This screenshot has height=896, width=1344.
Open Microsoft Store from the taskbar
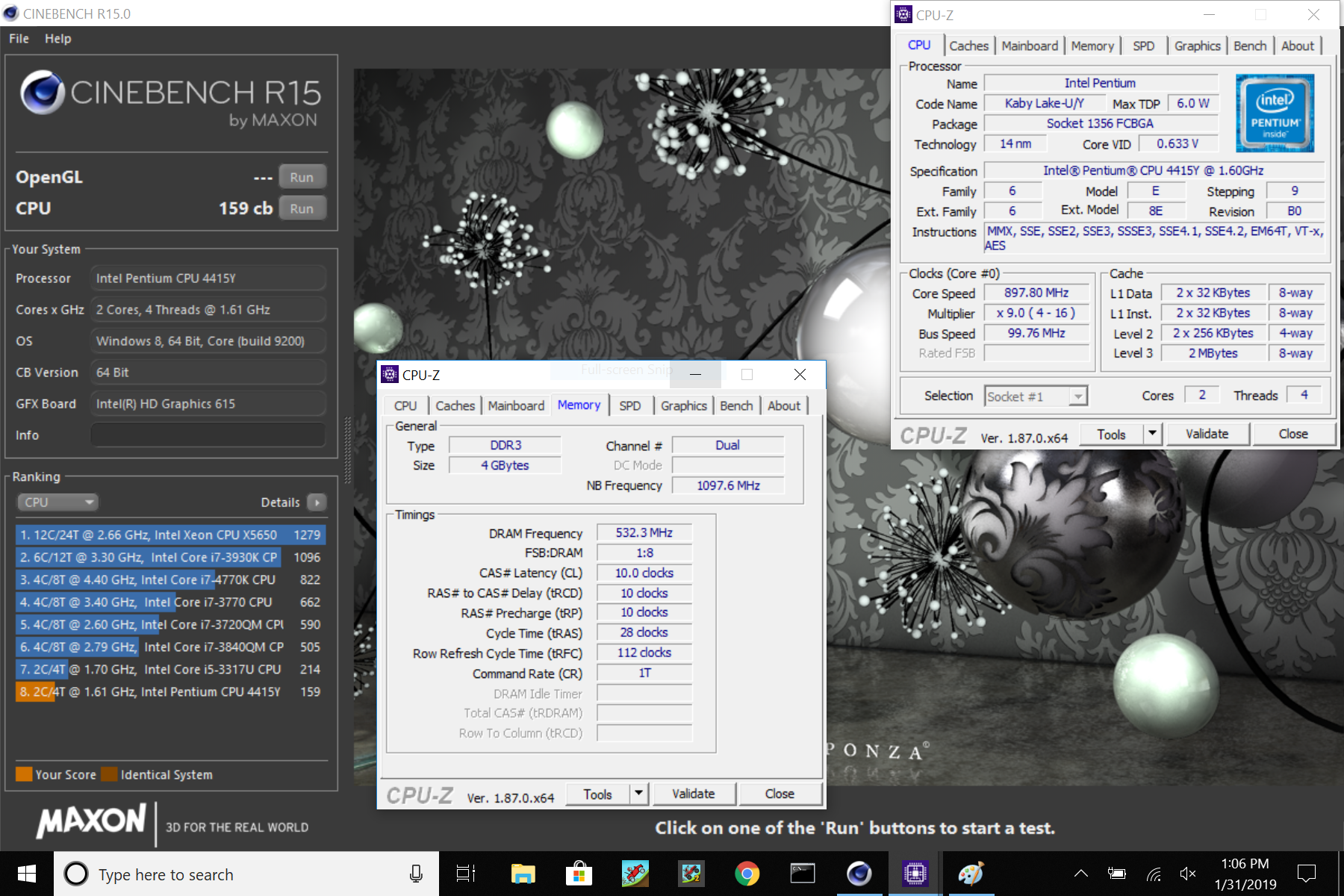click(x=579, y=874)
